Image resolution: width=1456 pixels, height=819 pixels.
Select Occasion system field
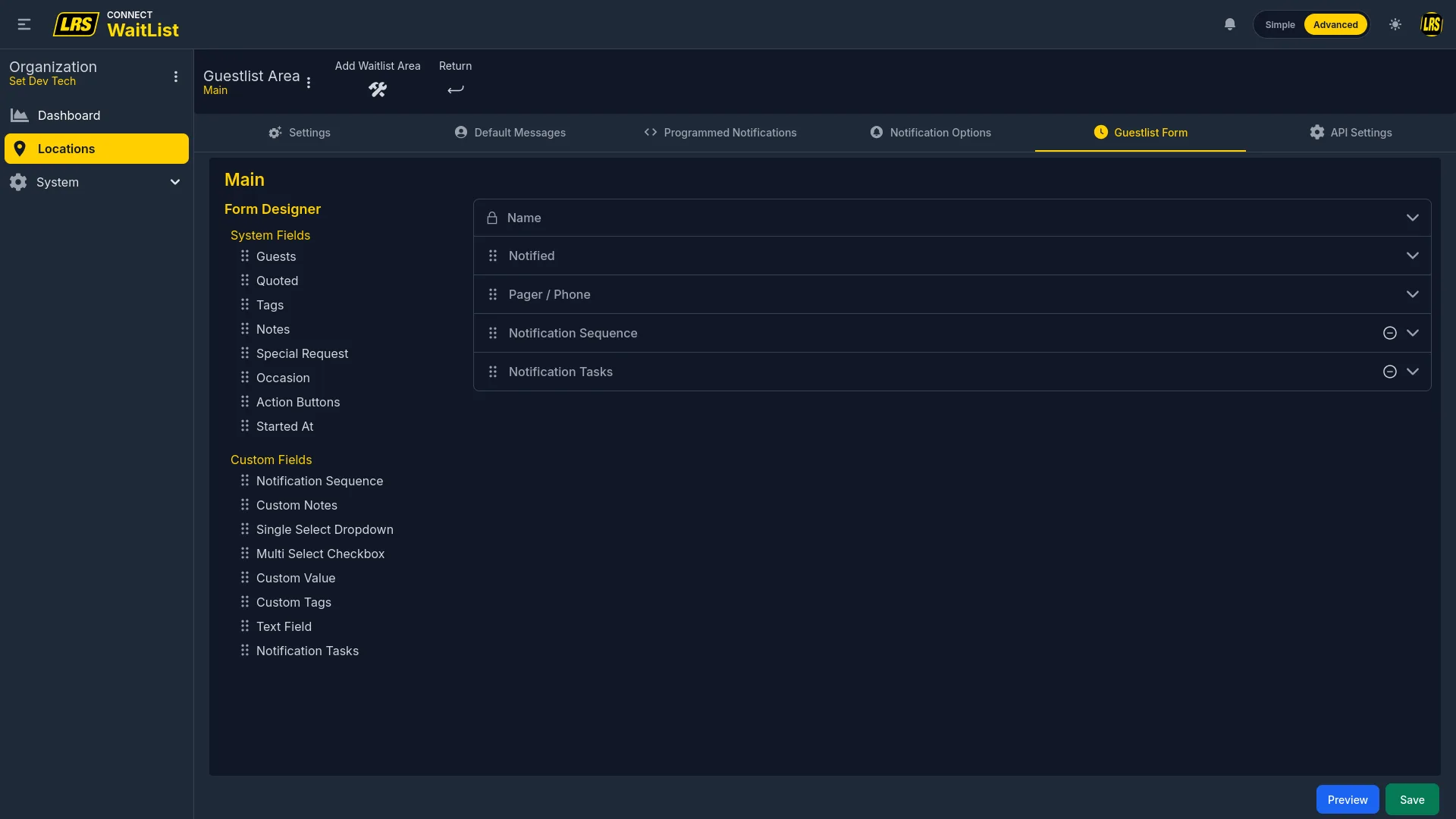283,378
